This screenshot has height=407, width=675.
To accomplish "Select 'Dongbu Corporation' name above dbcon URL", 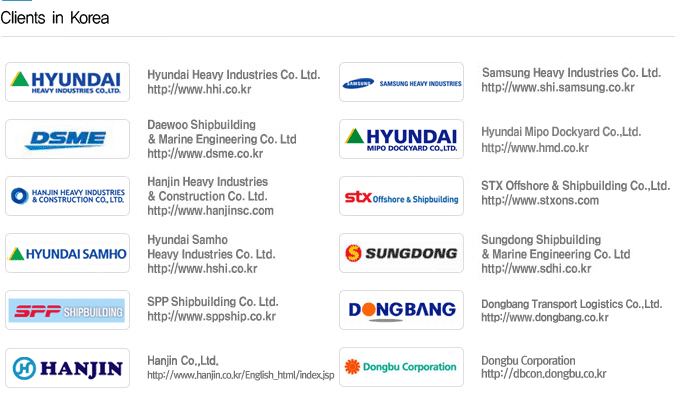I will tap(528, 360).
